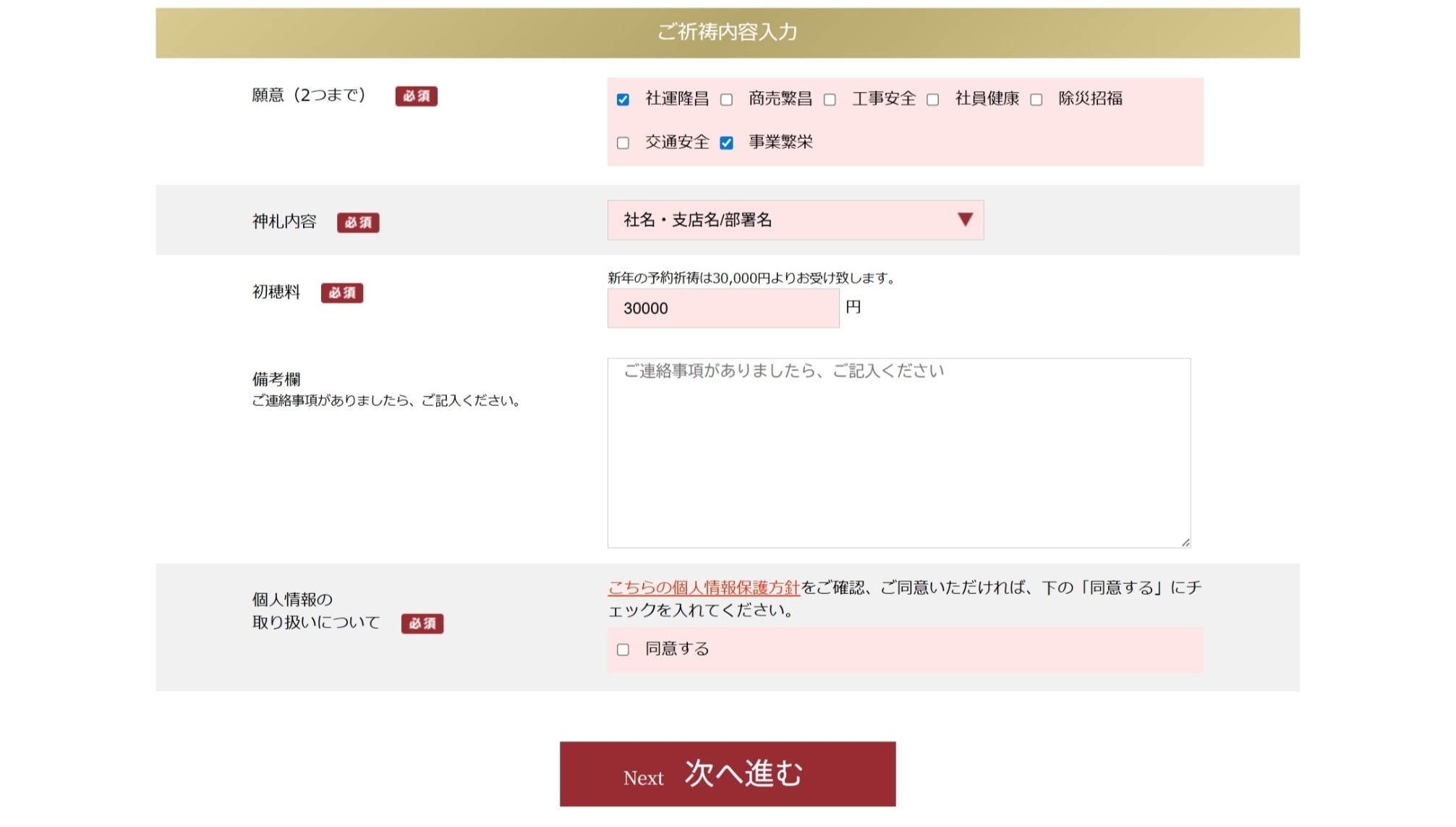
Task: Click the red dropdown arrow triangle
Action: click(965, 219)
